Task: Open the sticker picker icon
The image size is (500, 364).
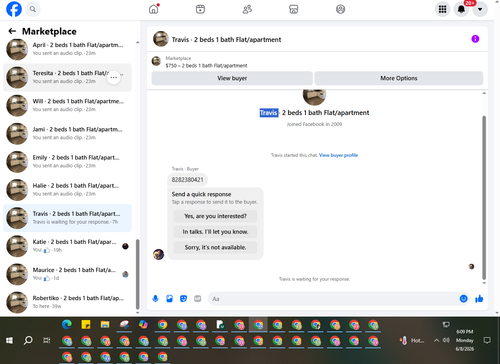Action: click(x=183, y=299)
